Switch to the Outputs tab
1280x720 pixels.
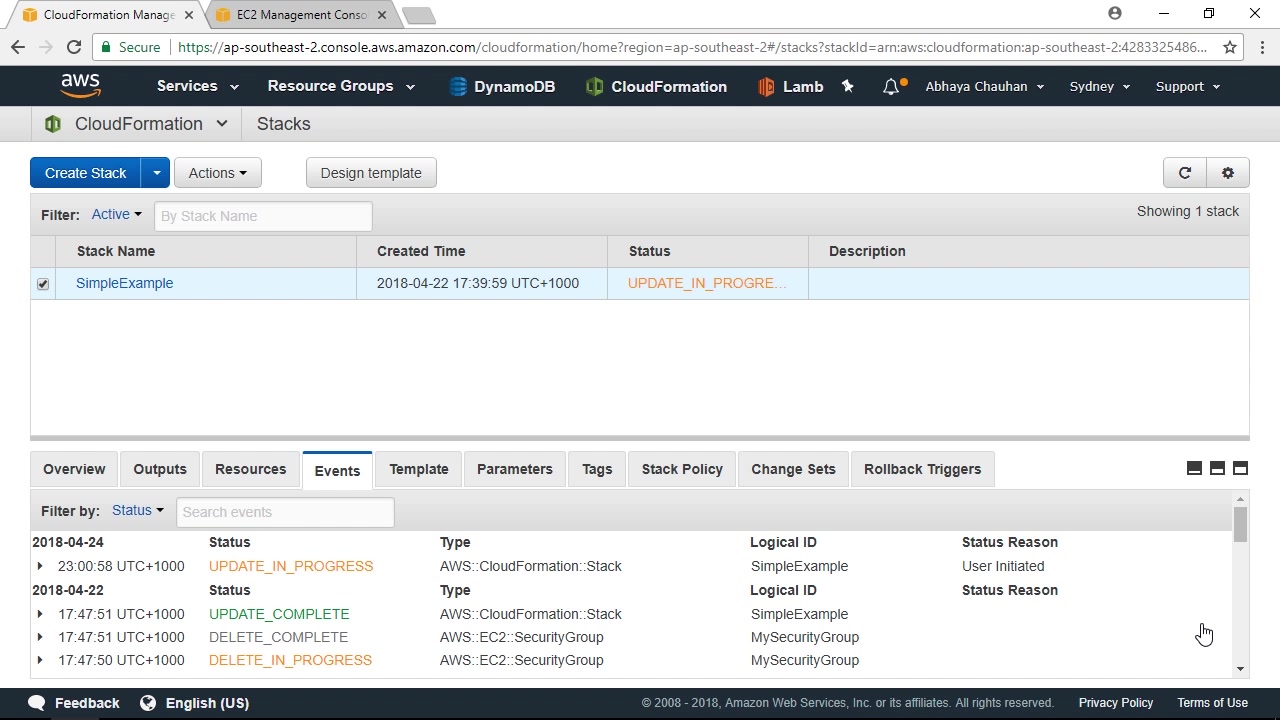(x=160, y=469)
